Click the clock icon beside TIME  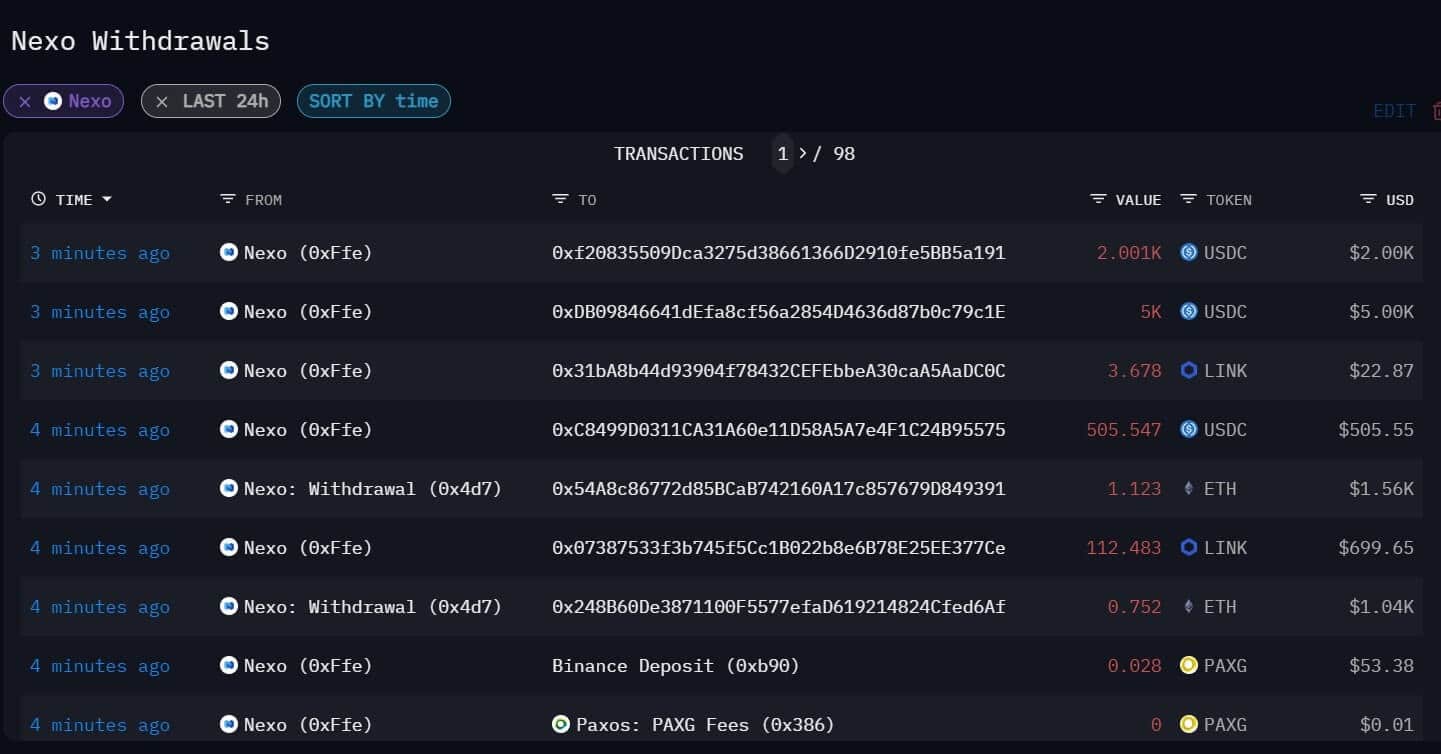click(x=38, y=200)
